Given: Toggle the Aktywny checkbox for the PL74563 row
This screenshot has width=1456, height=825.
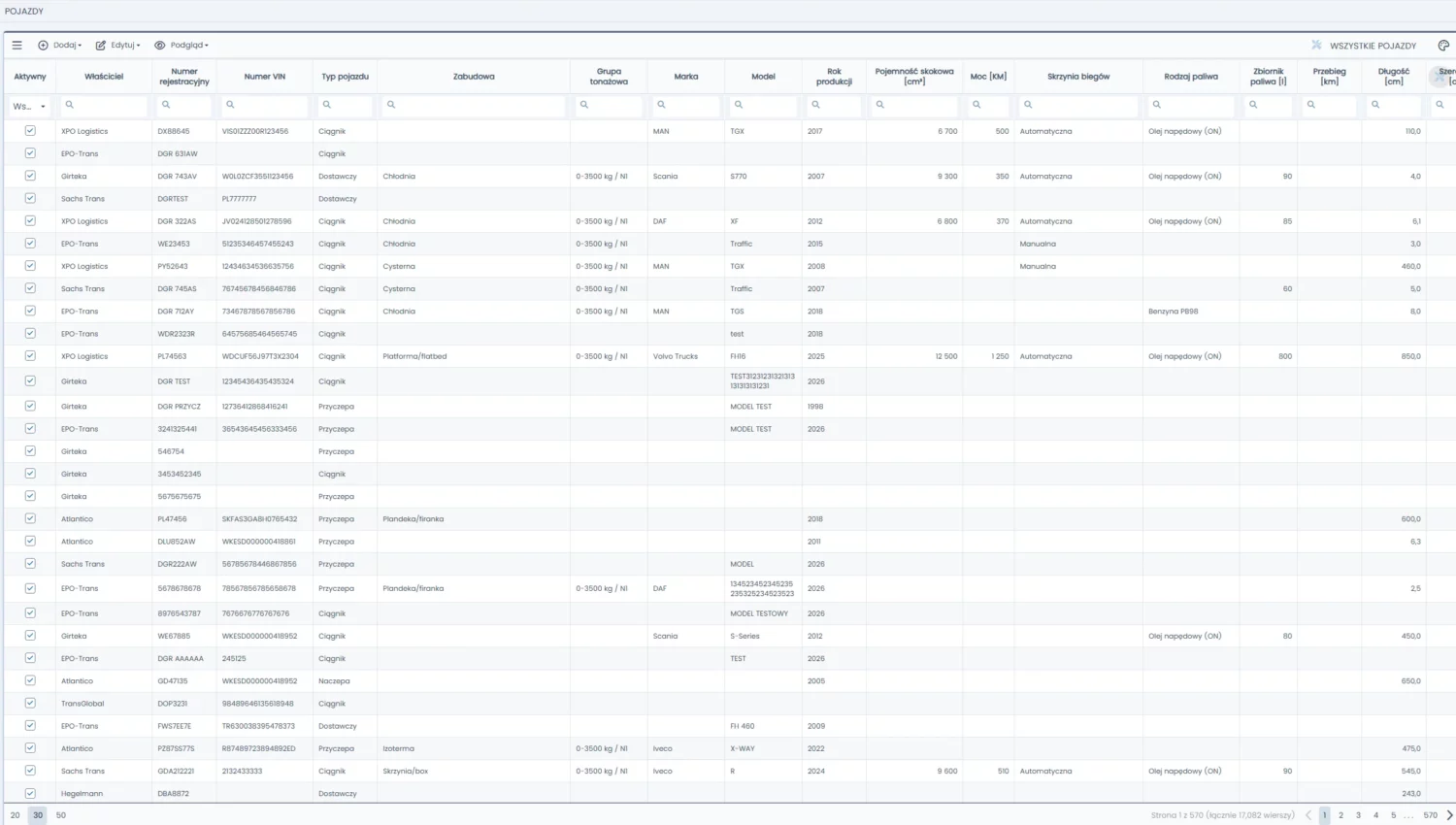Looking at the screenshot, I should pyautogui.click(x=30, y=356).
